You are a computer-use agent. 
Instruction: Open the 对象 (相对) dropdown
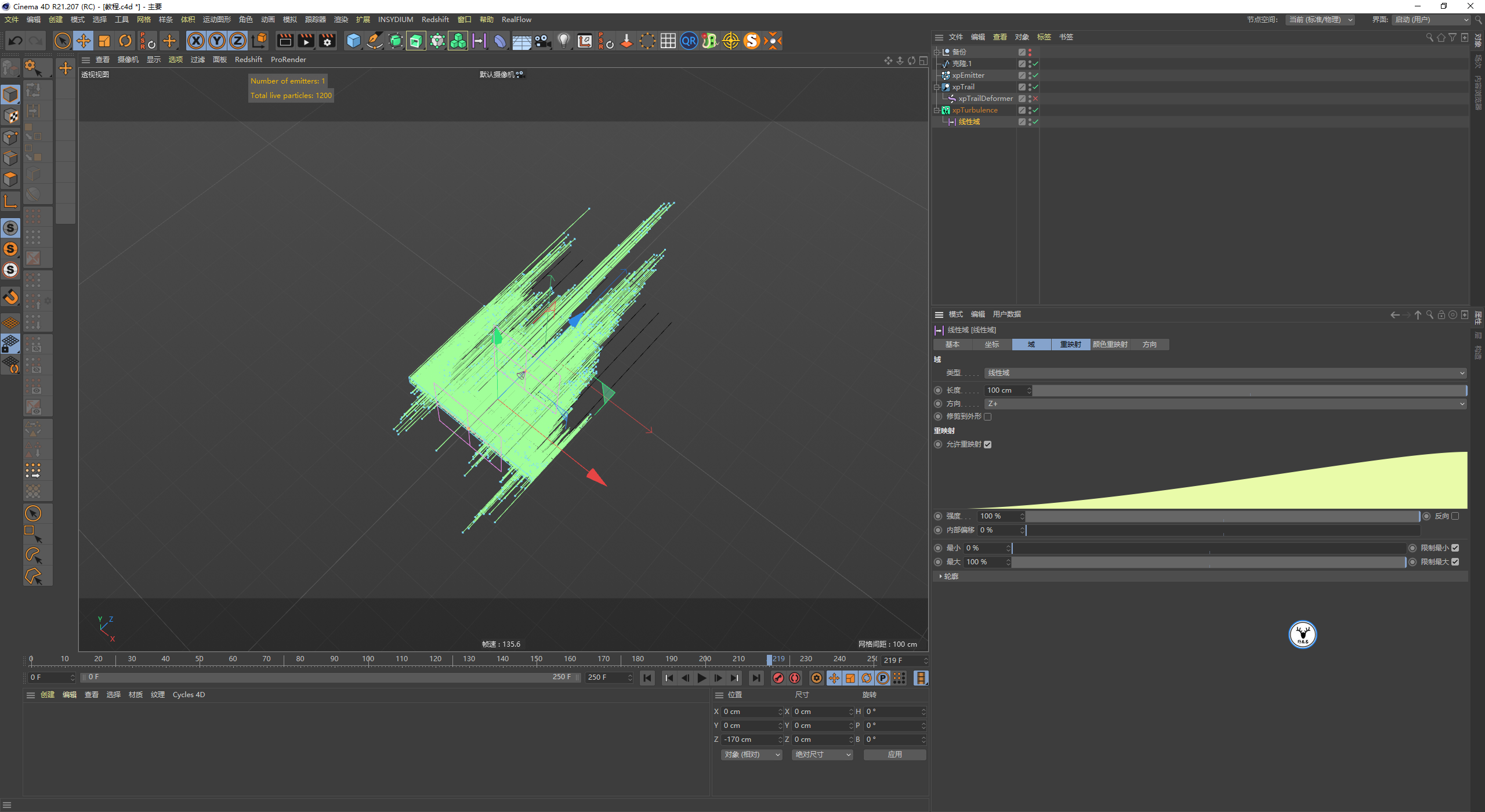click(x=751, y=755)
